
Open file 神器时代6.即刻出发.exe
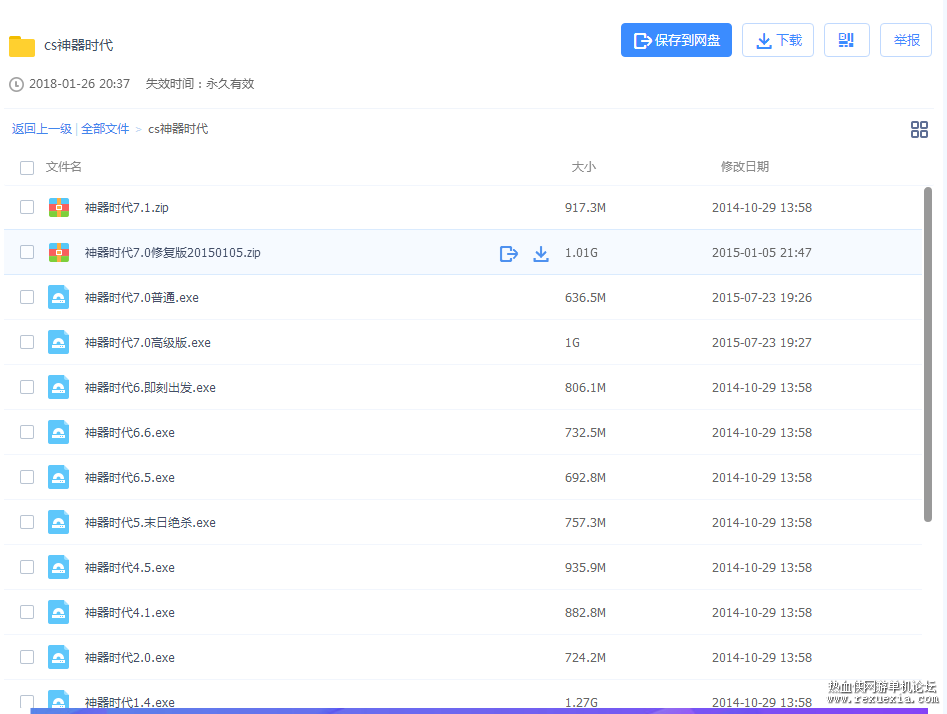pos(150,388)
